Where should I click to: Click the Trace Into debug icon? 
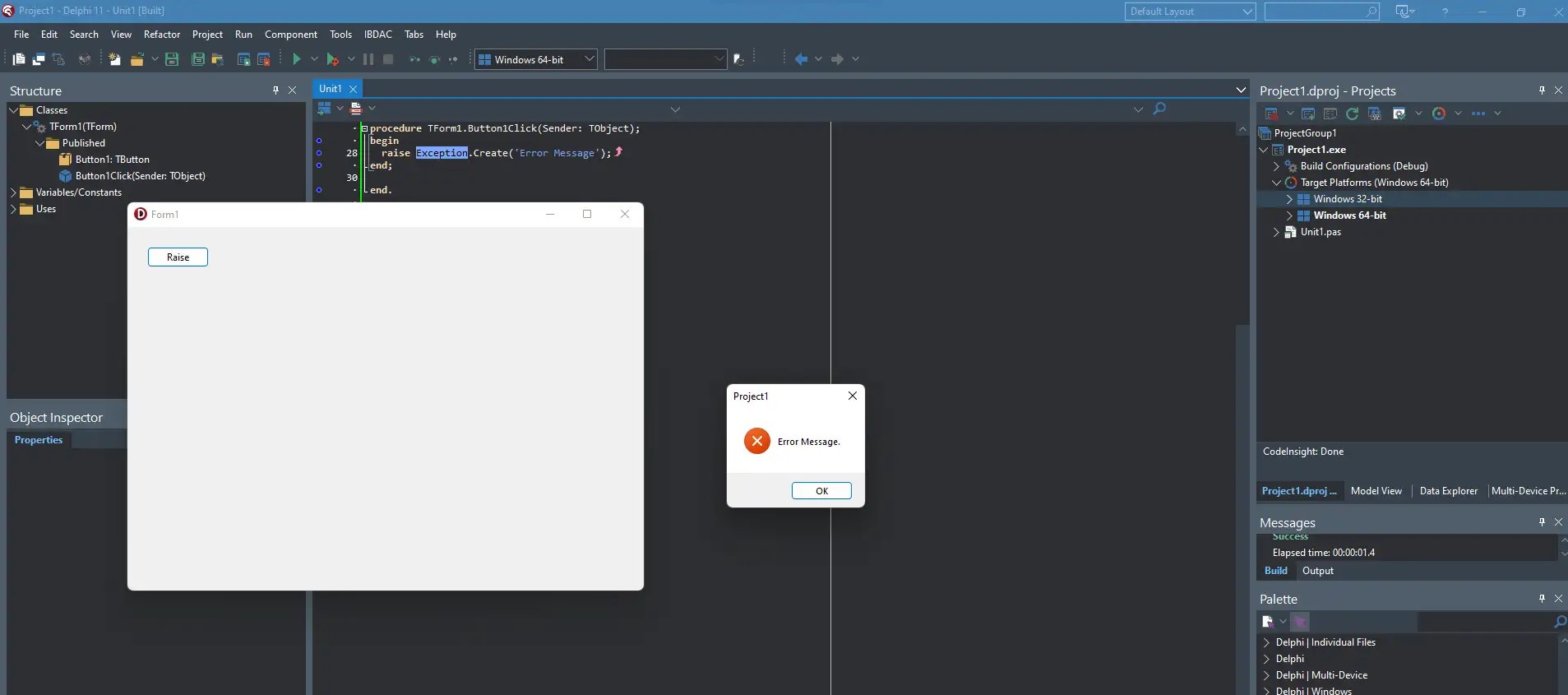click(x=414, y=59)
